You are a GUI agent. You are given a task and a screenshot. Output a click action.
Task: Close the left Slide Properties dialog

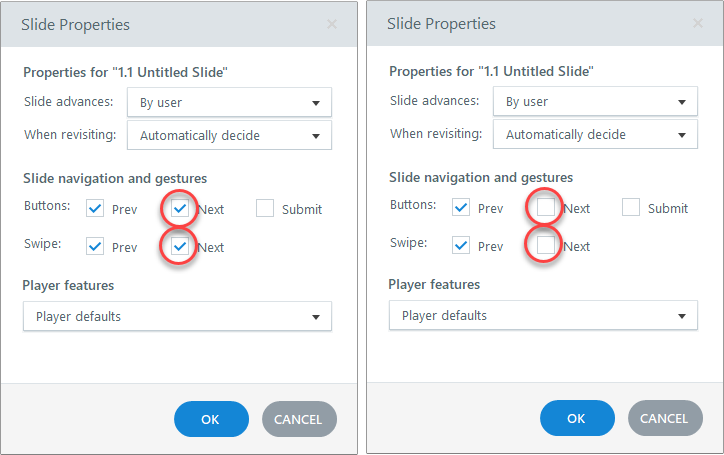(332, 24)
